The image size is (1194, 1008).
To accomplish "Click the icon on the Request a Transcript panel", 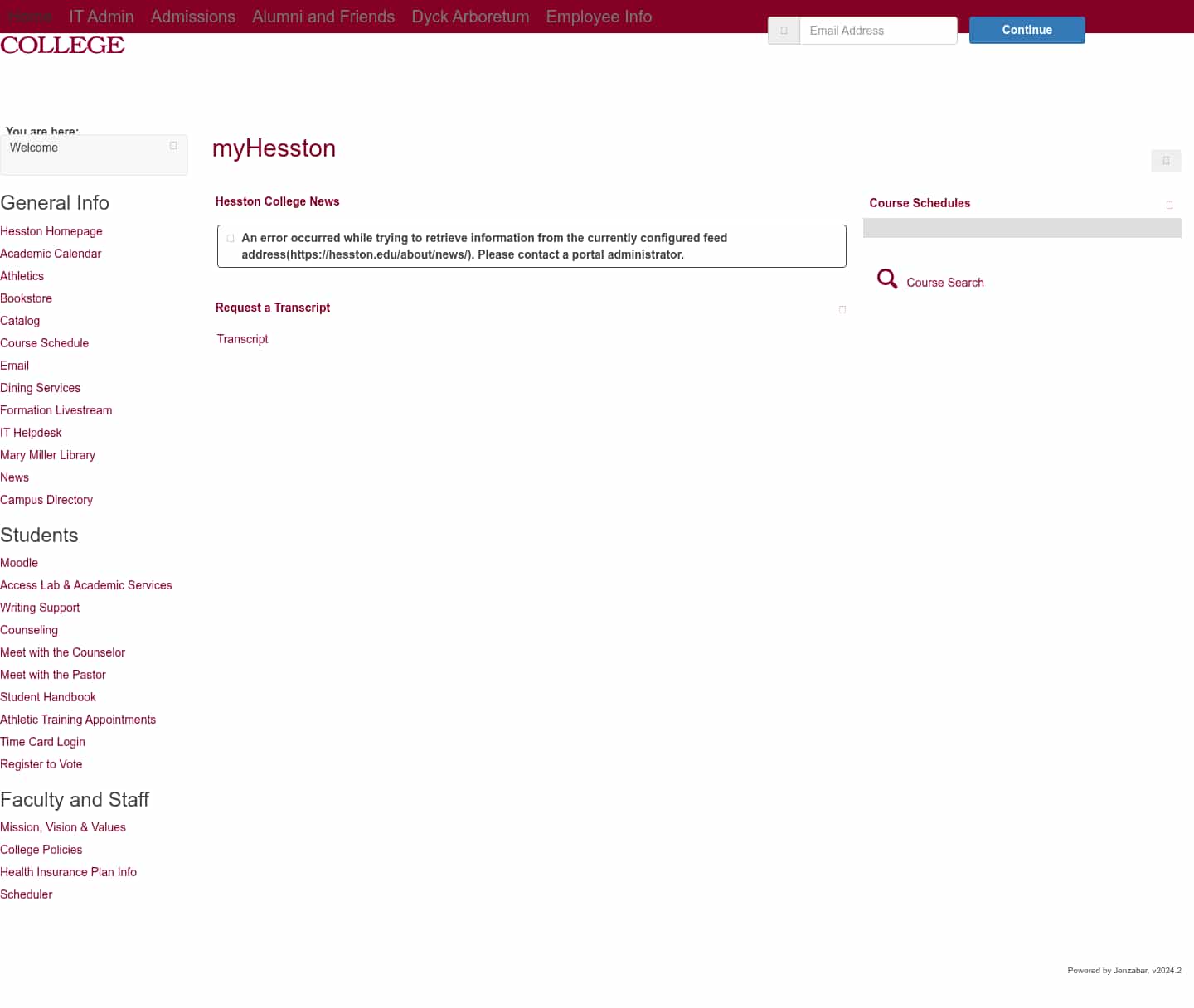I will [x=842, y=309].
